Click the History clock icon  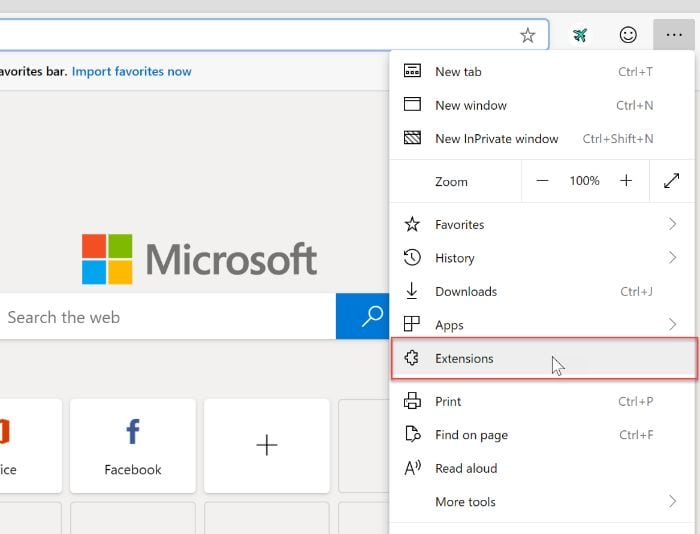coord(412,258)
